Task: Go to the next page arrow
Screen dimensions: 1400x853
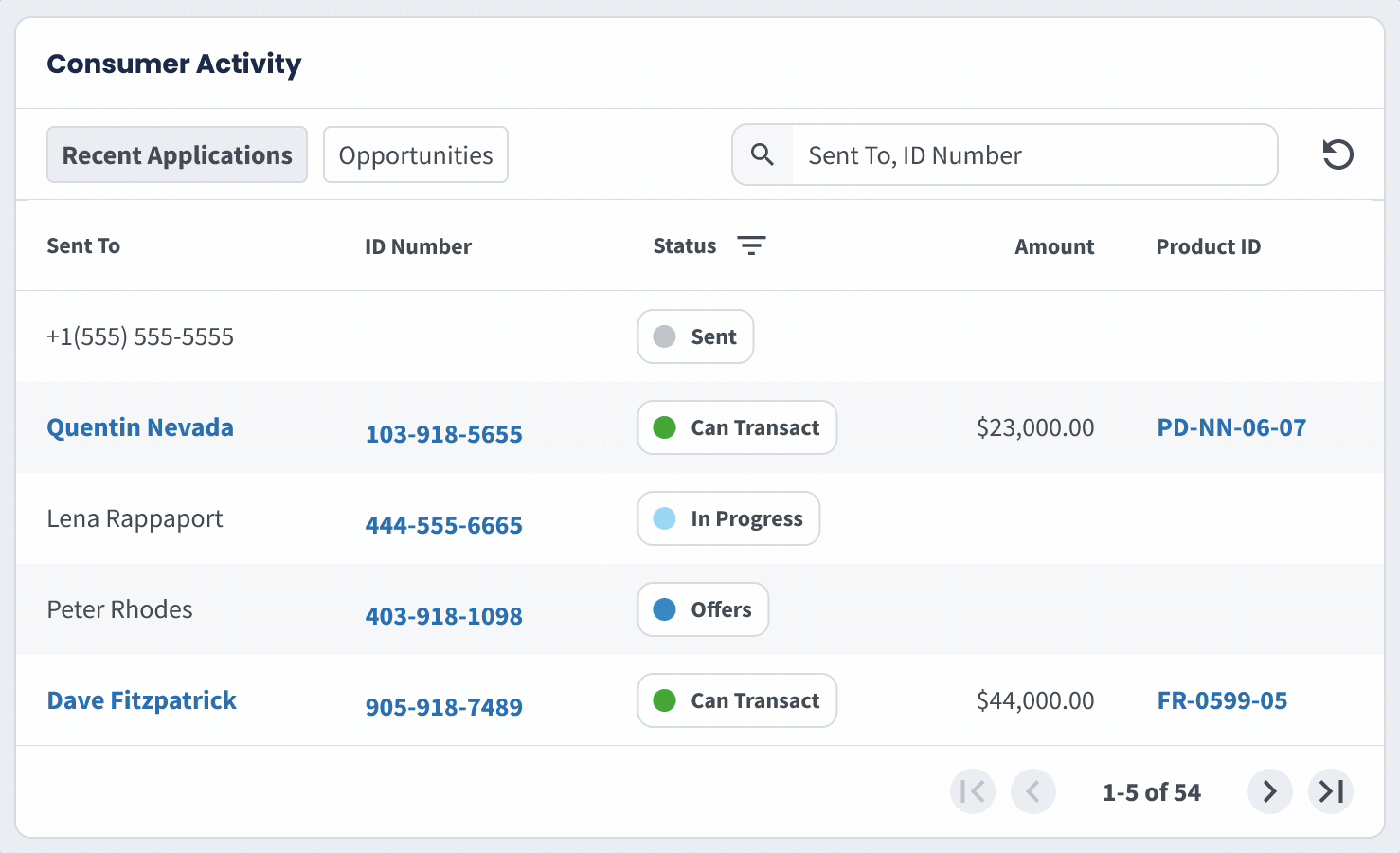Action: pyautogui.click(x=1269, y=791)
